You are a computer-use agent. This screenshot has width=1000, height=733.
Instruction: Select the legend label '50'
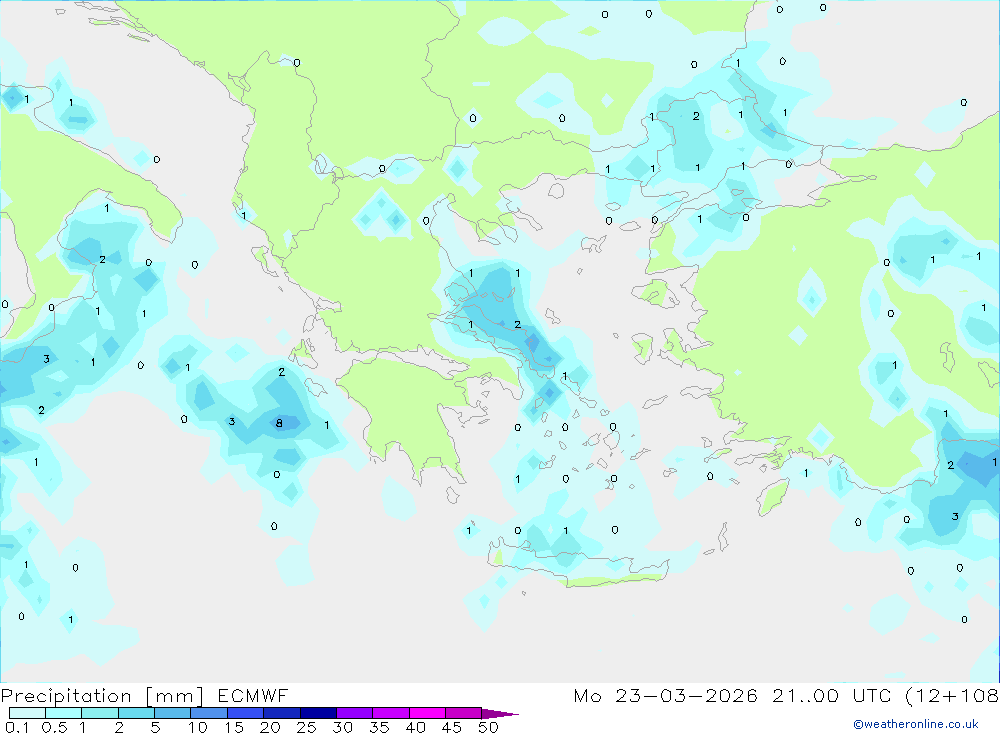[x=489, y=727]
